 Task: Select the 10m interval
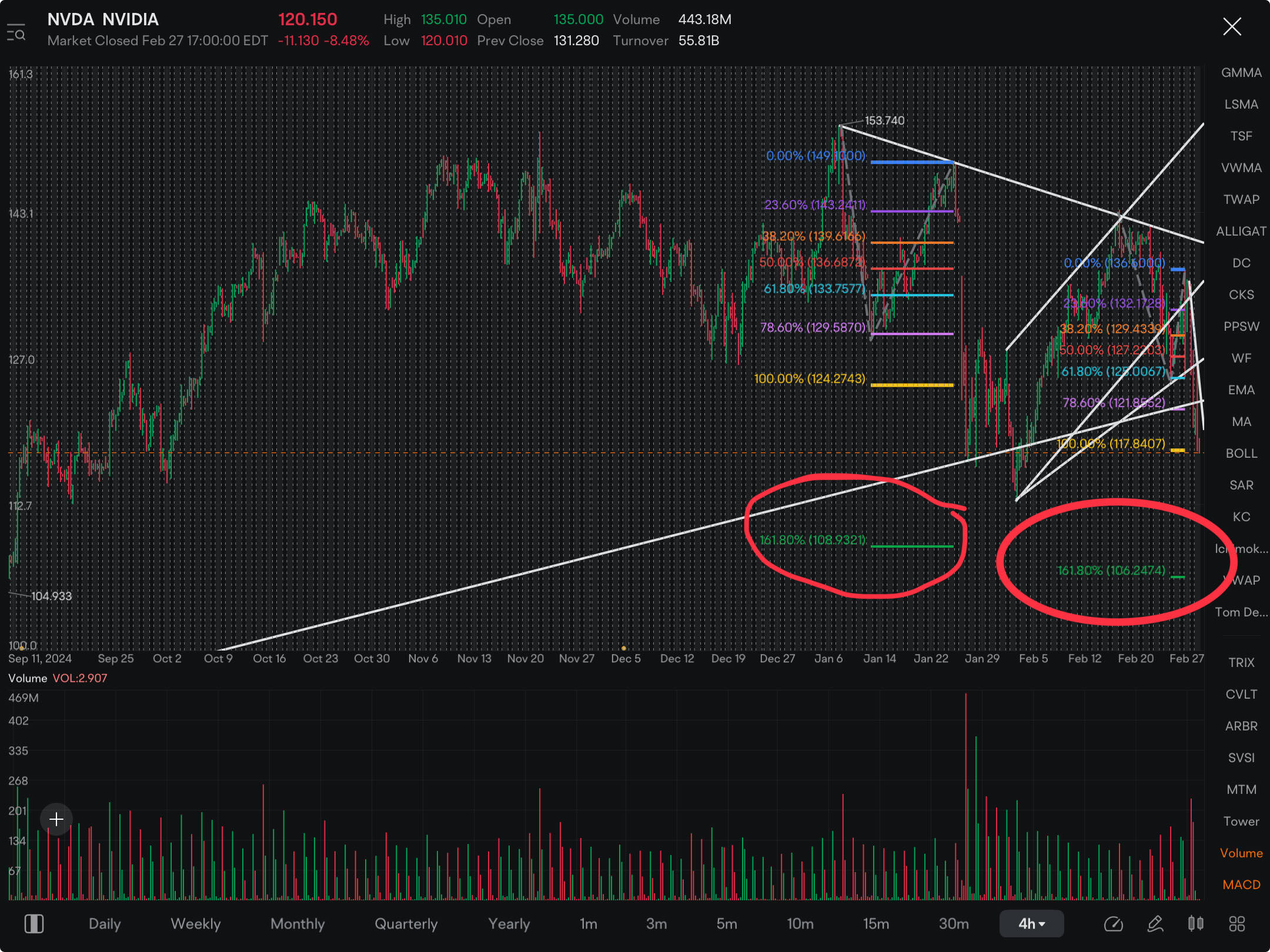coord(800,924)
